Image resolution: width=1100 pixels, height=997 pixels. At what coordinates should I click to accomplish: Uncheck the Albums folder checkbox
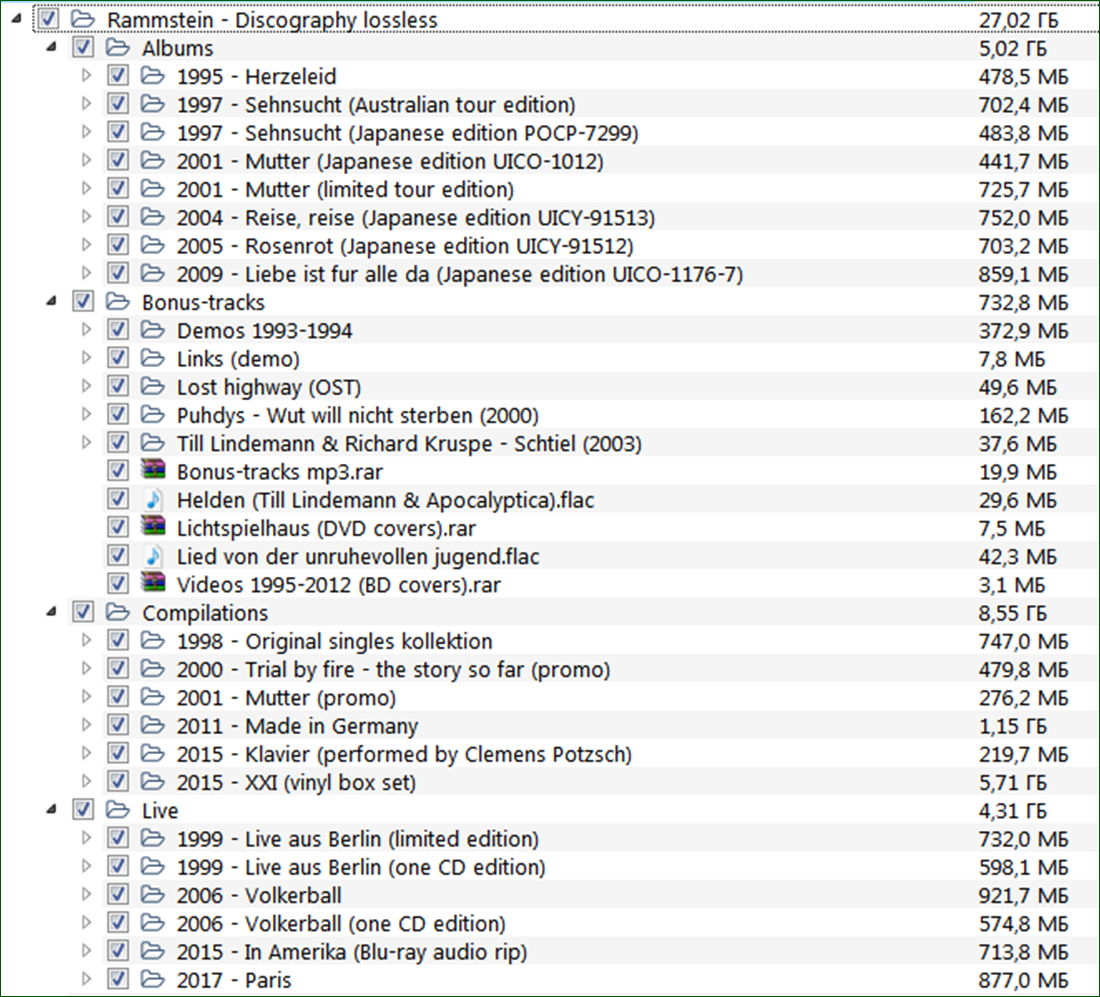83,48
